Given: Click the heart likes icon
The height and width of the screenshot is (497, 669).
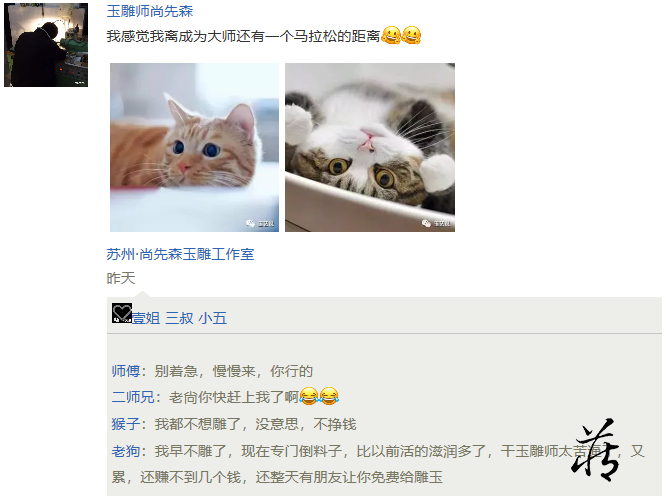Looking at the screenshot, I should pos(122,313).
